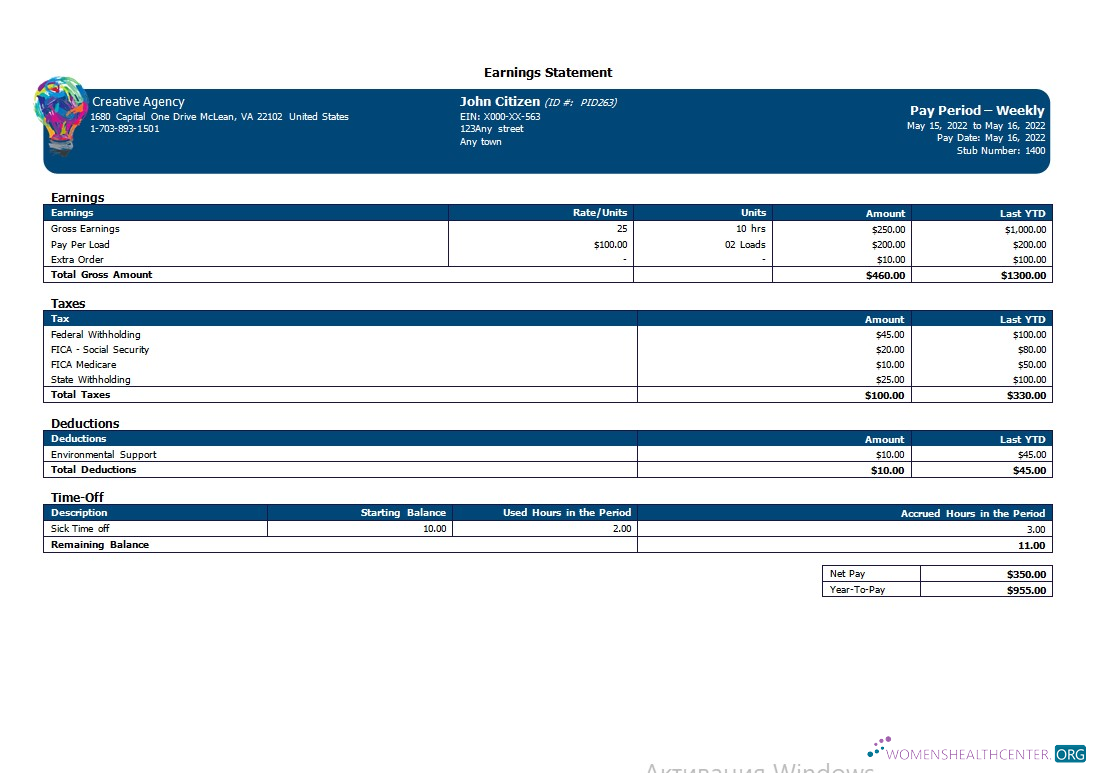Select the Federal Withholding tax entry
1096x773 pixels.
tap(95, 334)
